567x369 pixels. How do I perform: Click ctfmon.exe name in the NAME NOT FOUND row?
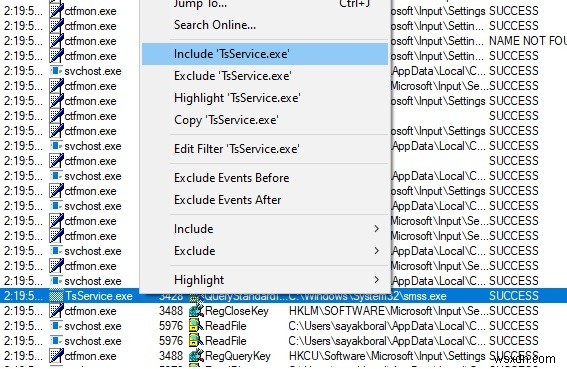[90, 41]
